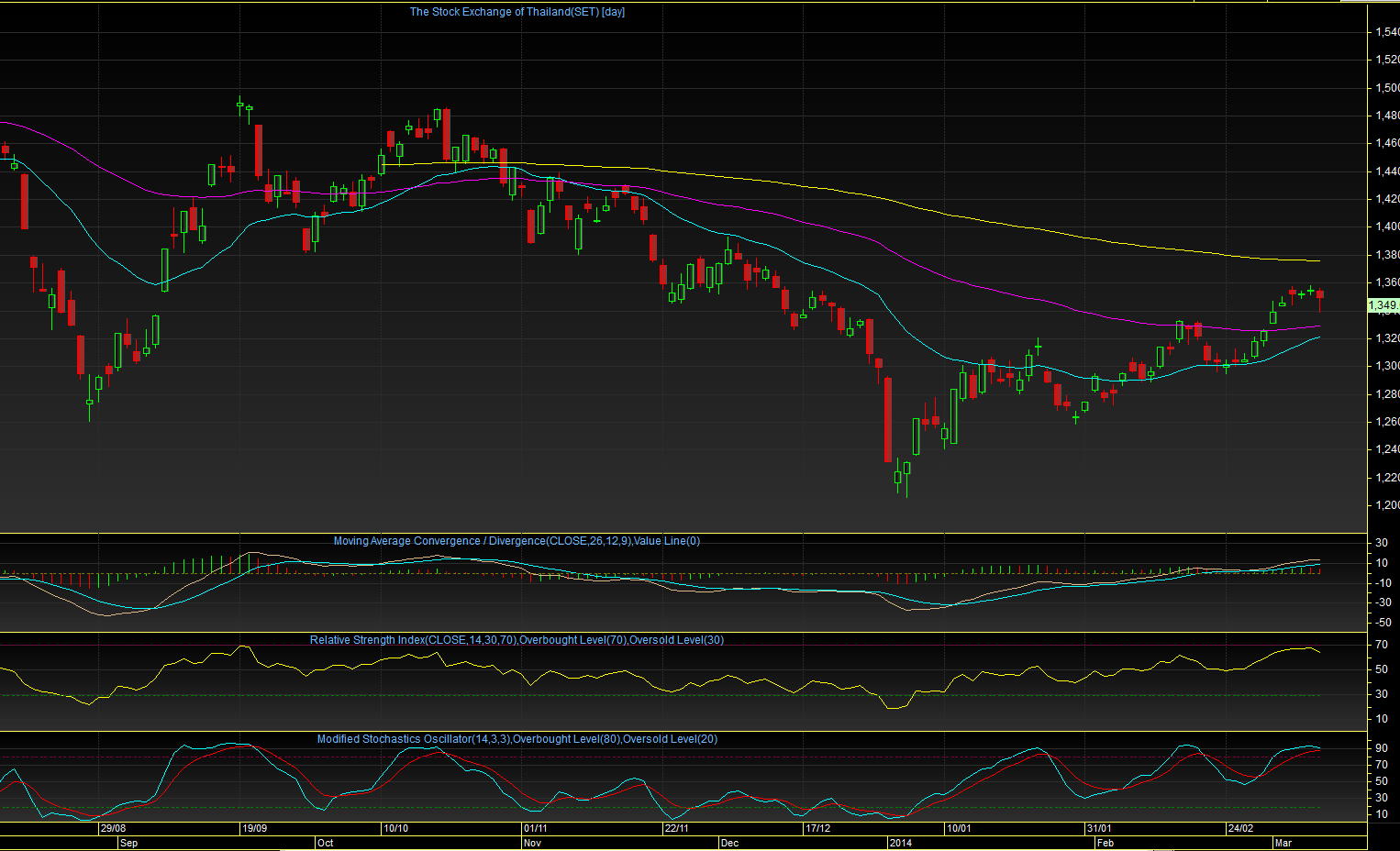Select the Modified Stochastics Oscillator panel title

tap(517, 739)
